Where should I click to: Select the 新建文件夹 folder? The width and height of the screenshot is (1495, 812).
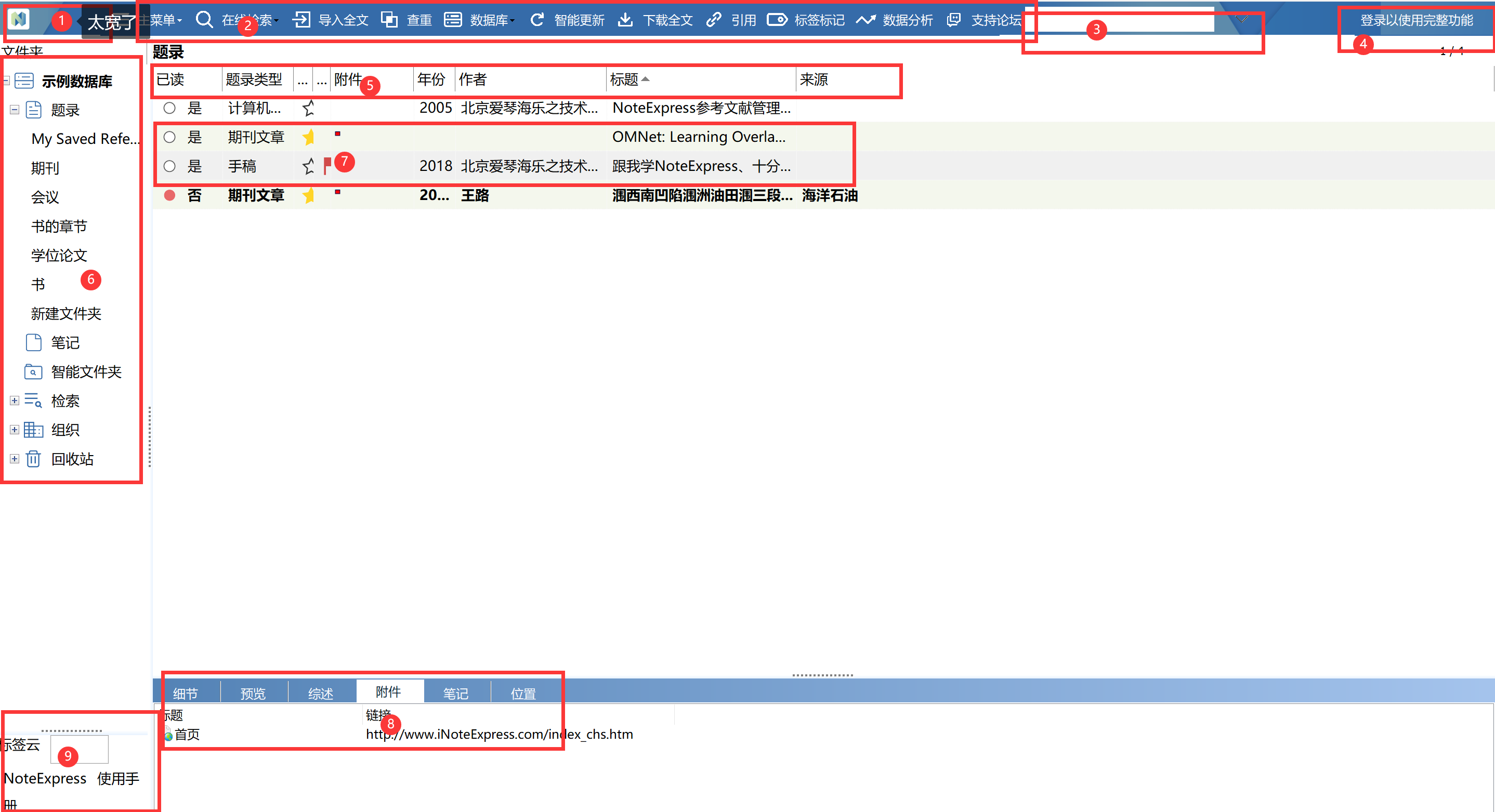(65, 314)
